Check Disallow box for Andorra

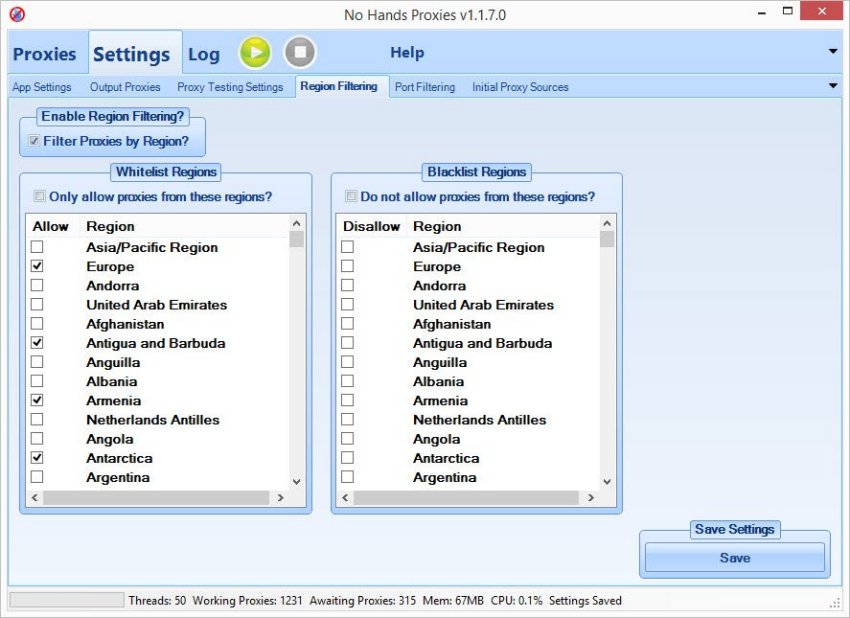pyautogui.click(x=347, y=285)
